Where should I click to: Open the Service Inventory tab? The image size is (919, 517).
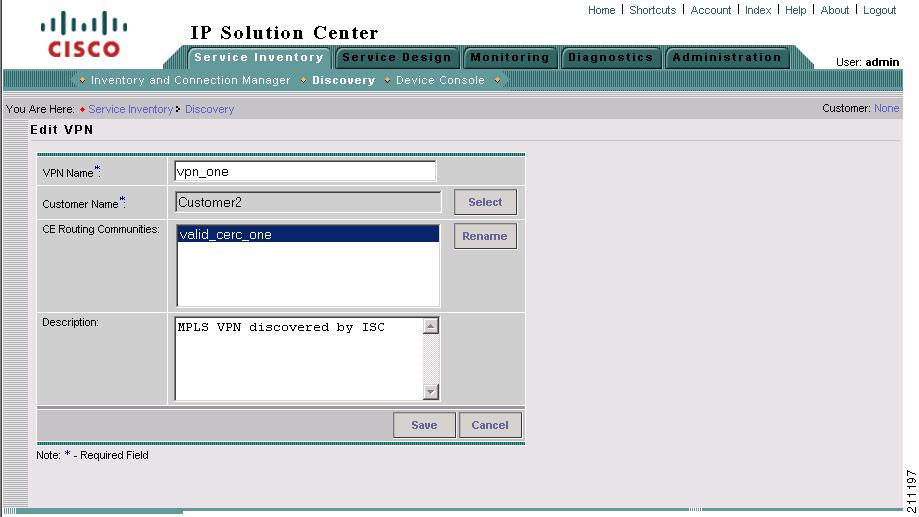coord(259,57)
